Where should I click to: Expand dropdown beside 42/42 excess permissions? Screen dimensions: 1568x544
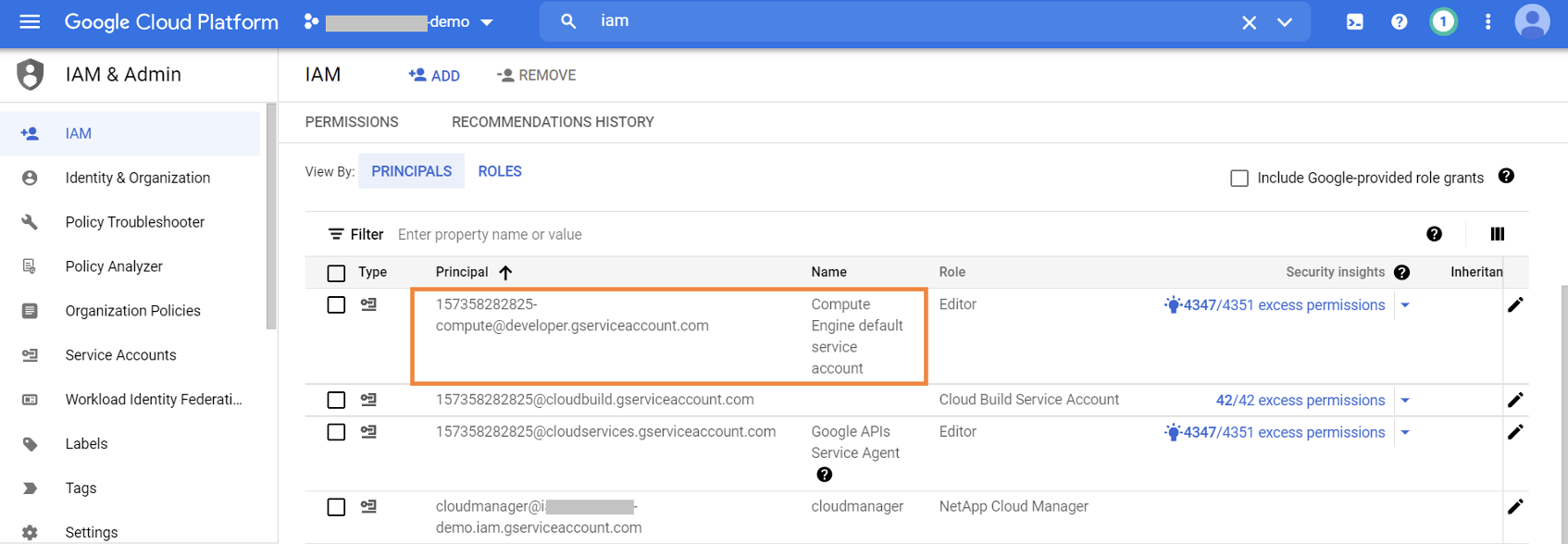click(x=1405, y=401)
